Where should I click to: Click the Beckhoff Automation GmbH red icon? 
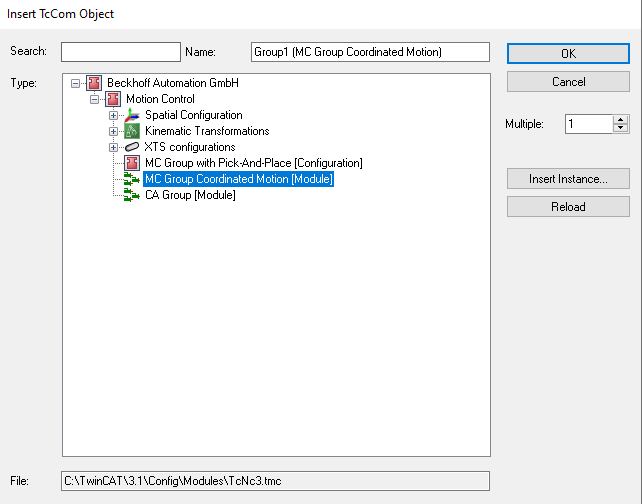(94, 83)
